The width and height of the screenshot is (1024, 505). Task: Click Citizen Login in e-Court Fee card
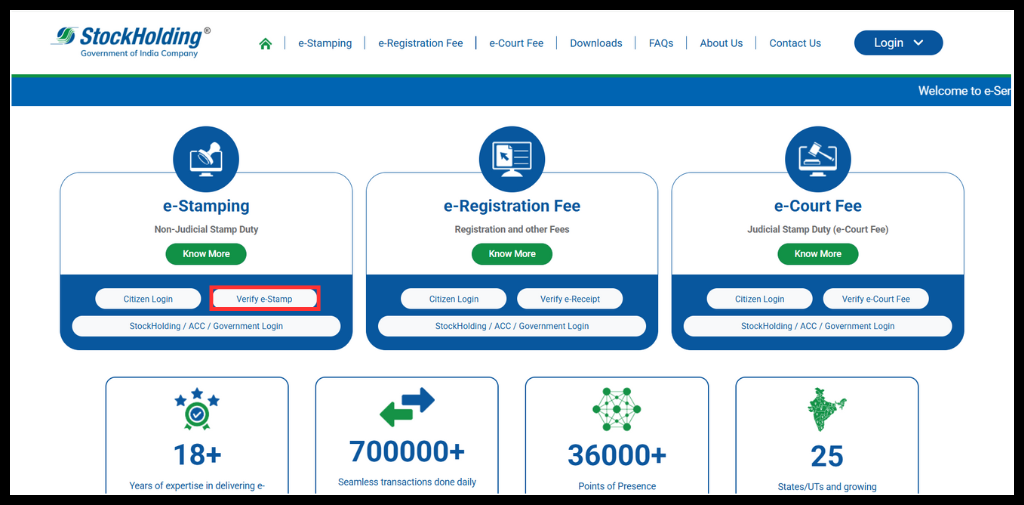tap(760, 299)
